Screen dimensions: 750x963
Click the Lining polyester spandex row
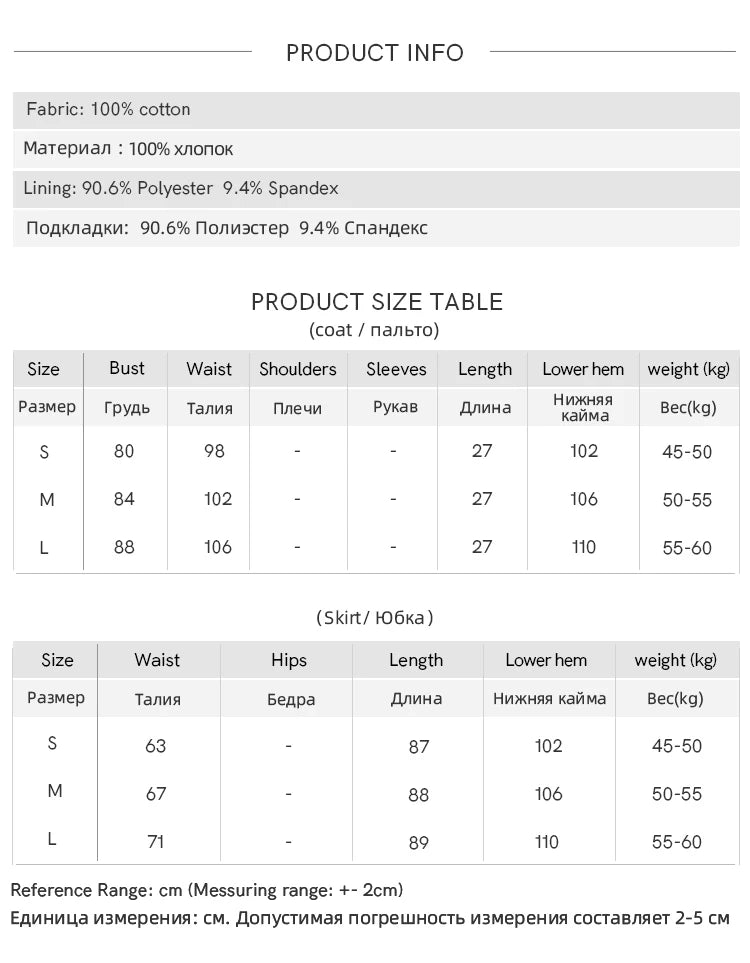click(x=376, y=189)
